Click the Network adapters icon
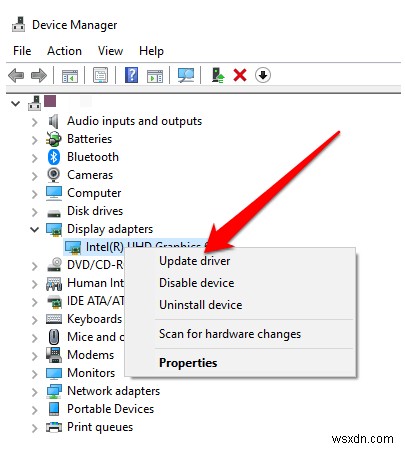 54,391
